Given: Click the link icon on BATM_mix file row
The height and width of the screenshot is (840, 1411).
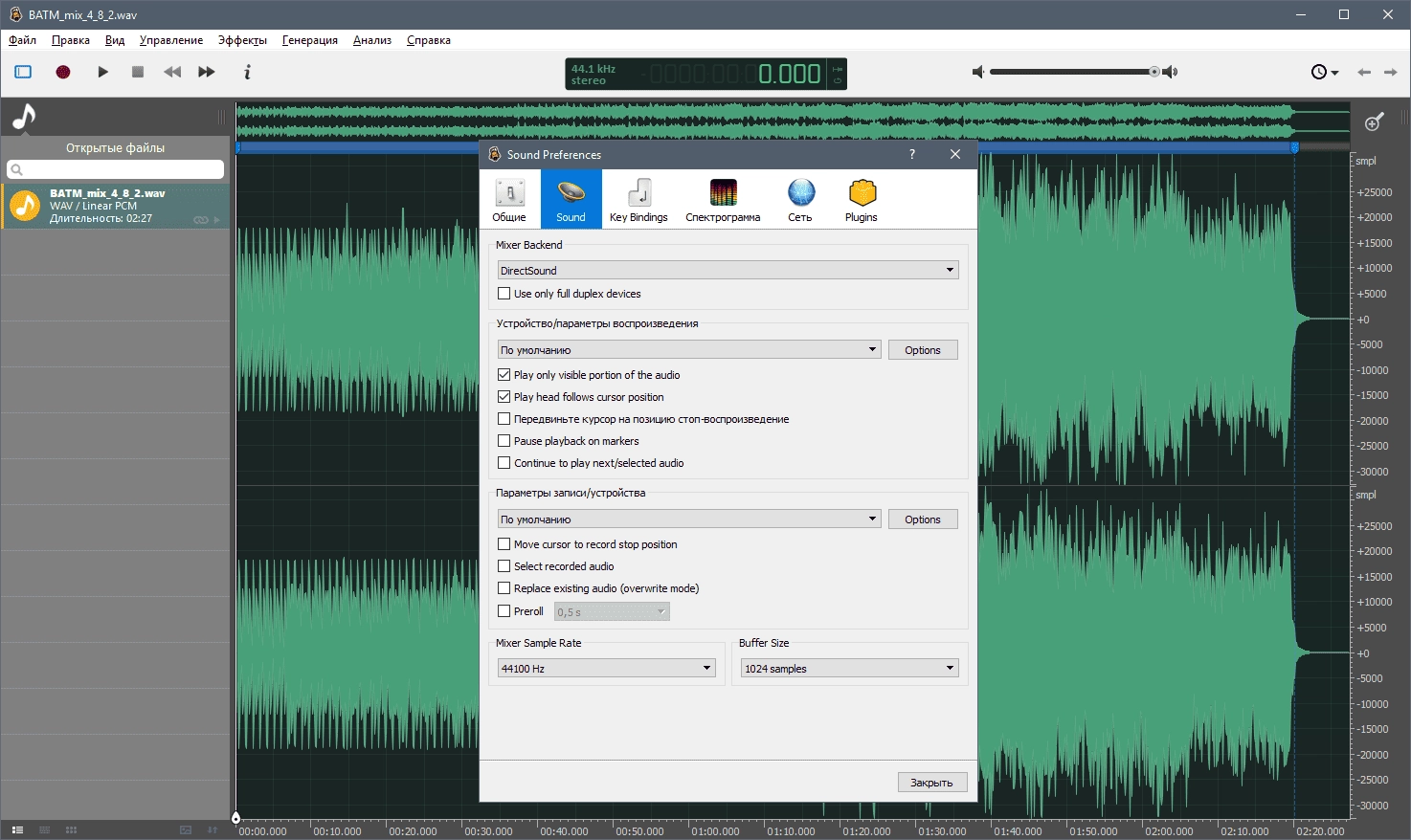Looking at the screenshot, I should (200, 220).
